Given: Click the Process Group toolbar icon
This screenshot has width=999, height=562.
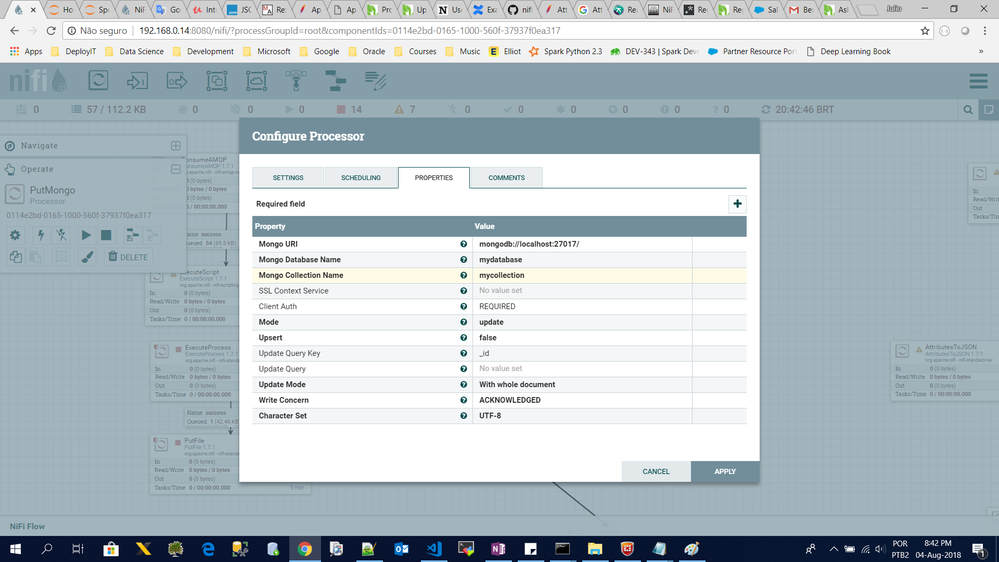Looking at the screenshot, I should point(217,81).
